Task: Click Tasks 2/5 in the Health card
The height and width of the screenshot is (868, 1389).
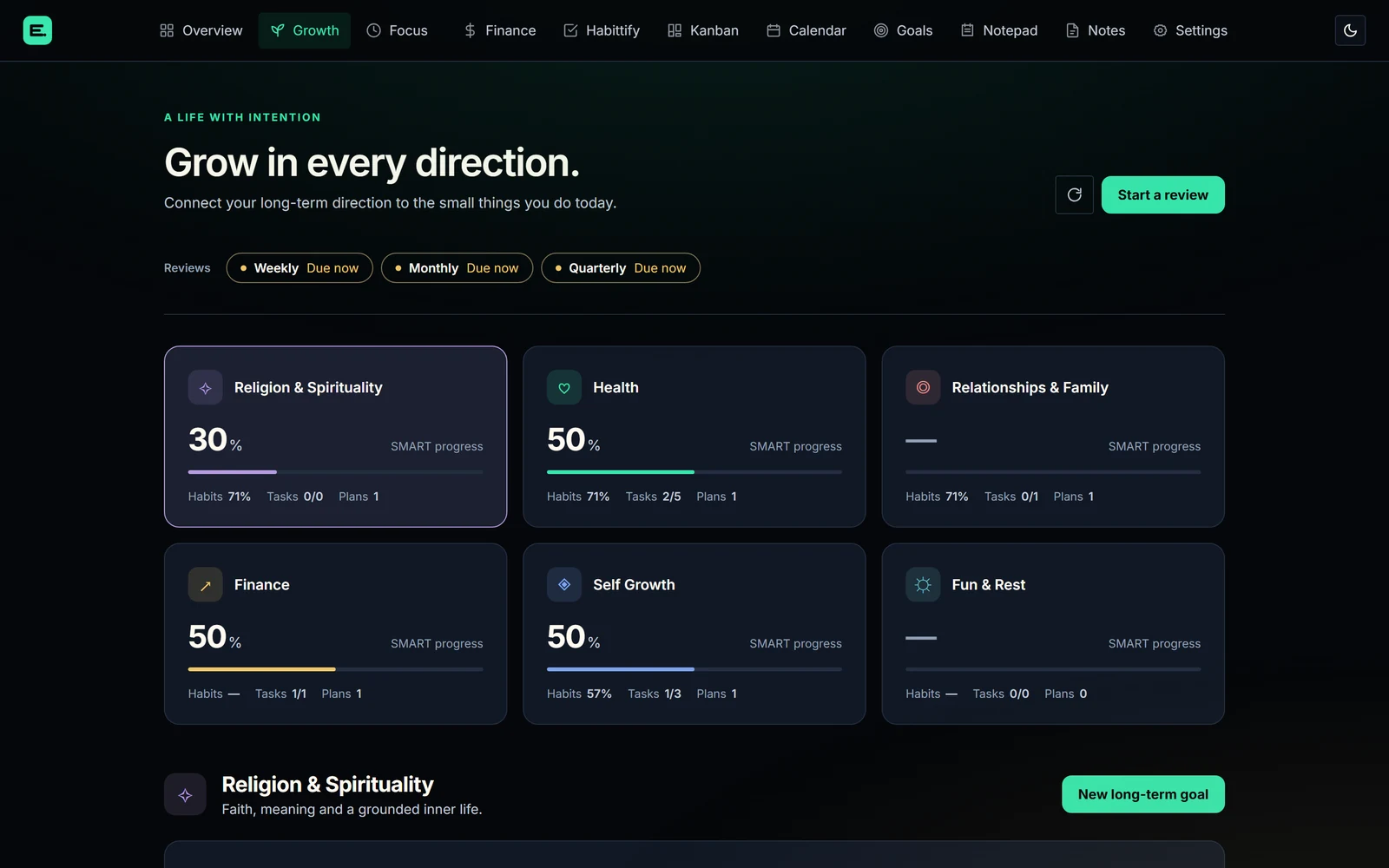Action: (653, 496)
